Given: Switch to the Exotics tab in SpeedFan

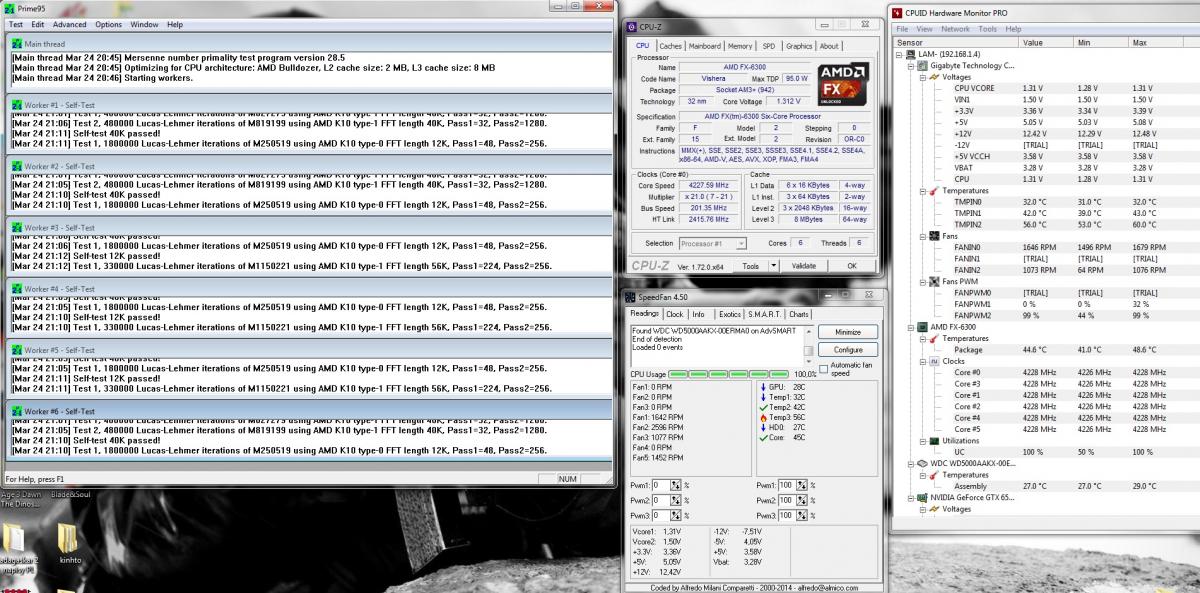Looking at the screenshot, I should tap(730, 314).
